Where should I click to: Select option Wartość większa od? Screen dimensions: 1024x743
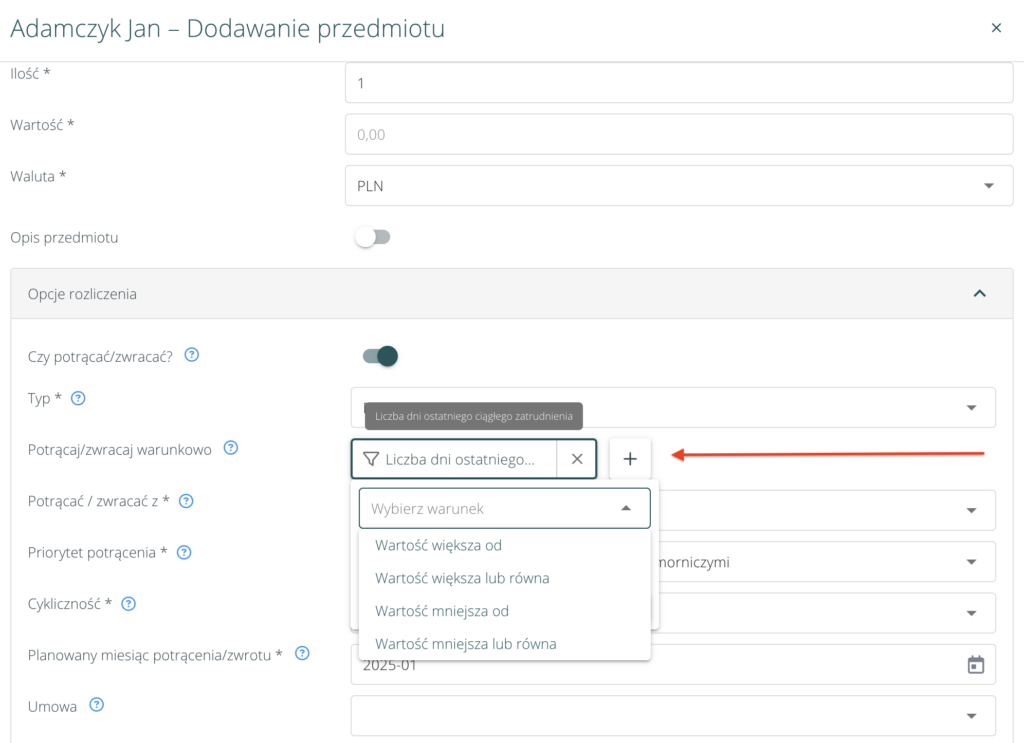pos(438,545)
